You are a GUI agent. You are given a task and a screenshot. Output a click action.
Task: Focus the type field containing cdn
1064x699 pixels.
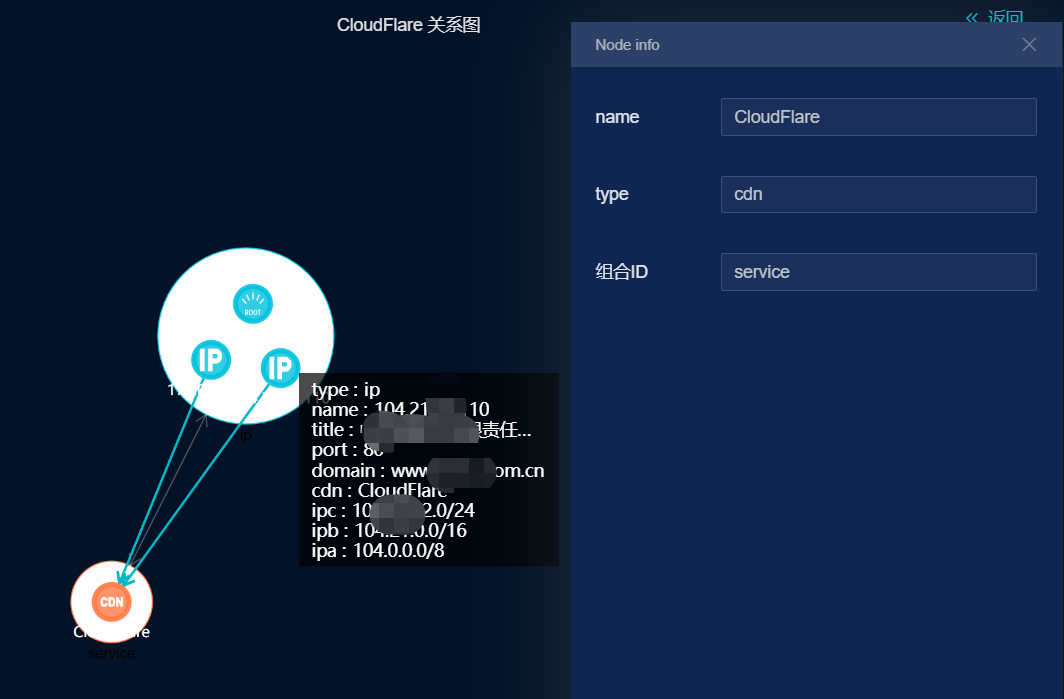click(878, 194)
